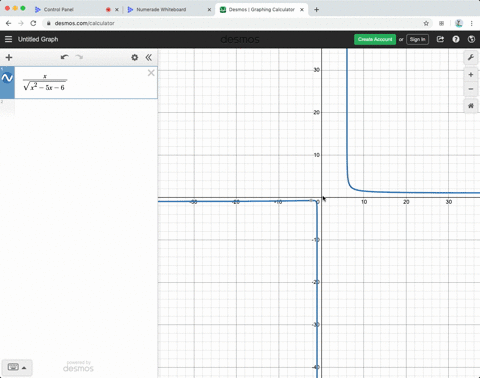This screenshot has height=378, width=480.
Task: Click the Sign In button
Action: (417, 39)
